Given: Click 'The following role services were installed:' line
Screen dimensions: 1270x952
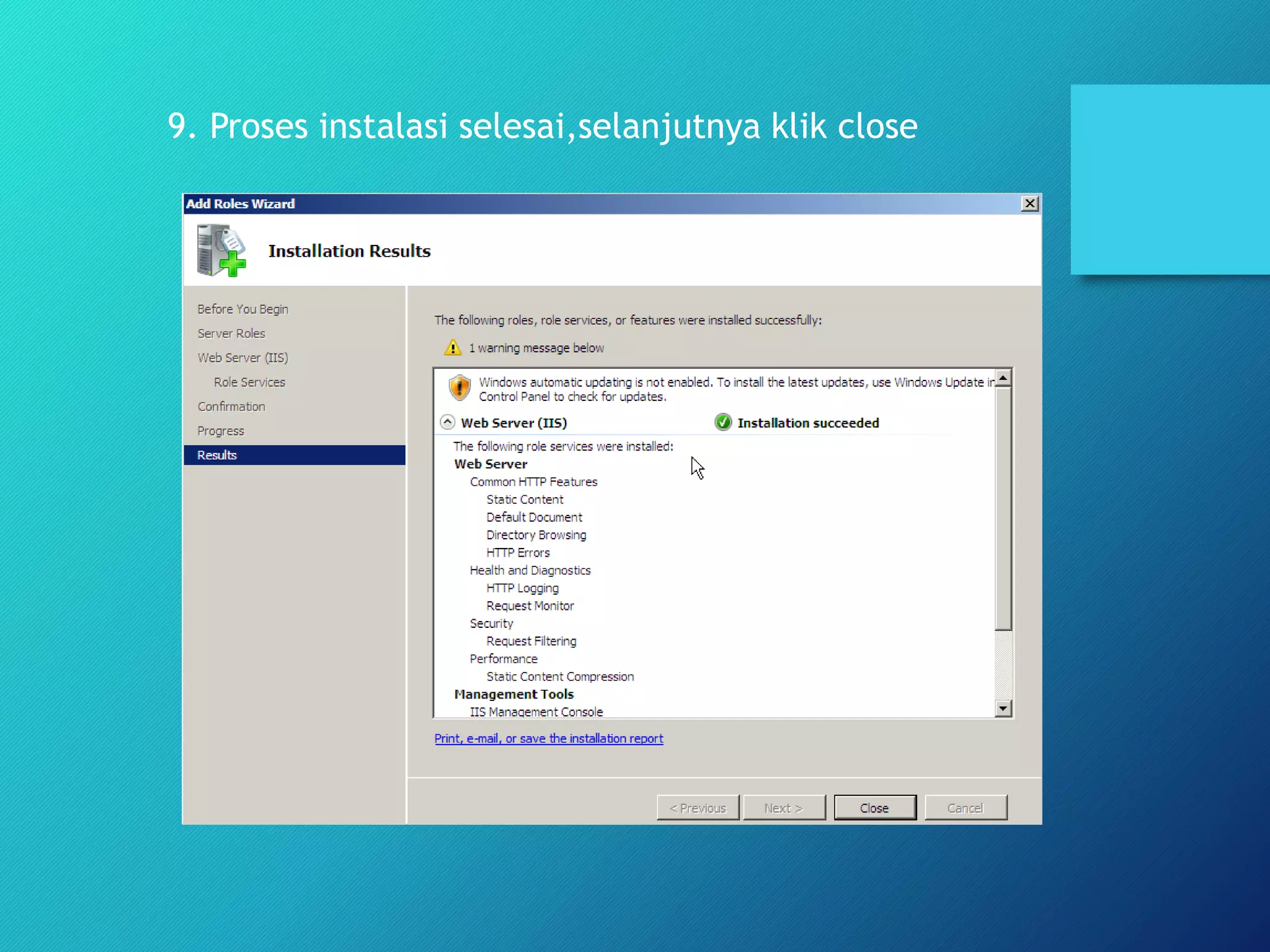Looking at the screenshot, I should (x=563, y=446).
